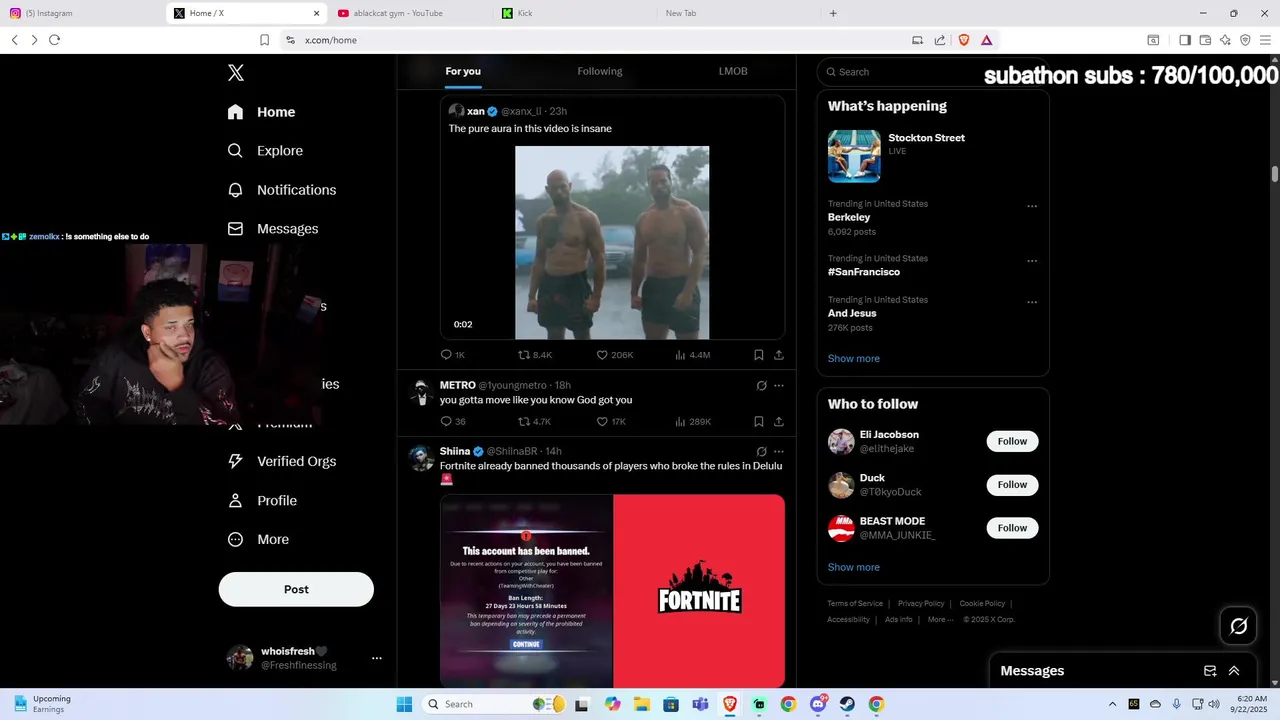
Task: Click Show more under What's happening
Action: tap(854, 359)
